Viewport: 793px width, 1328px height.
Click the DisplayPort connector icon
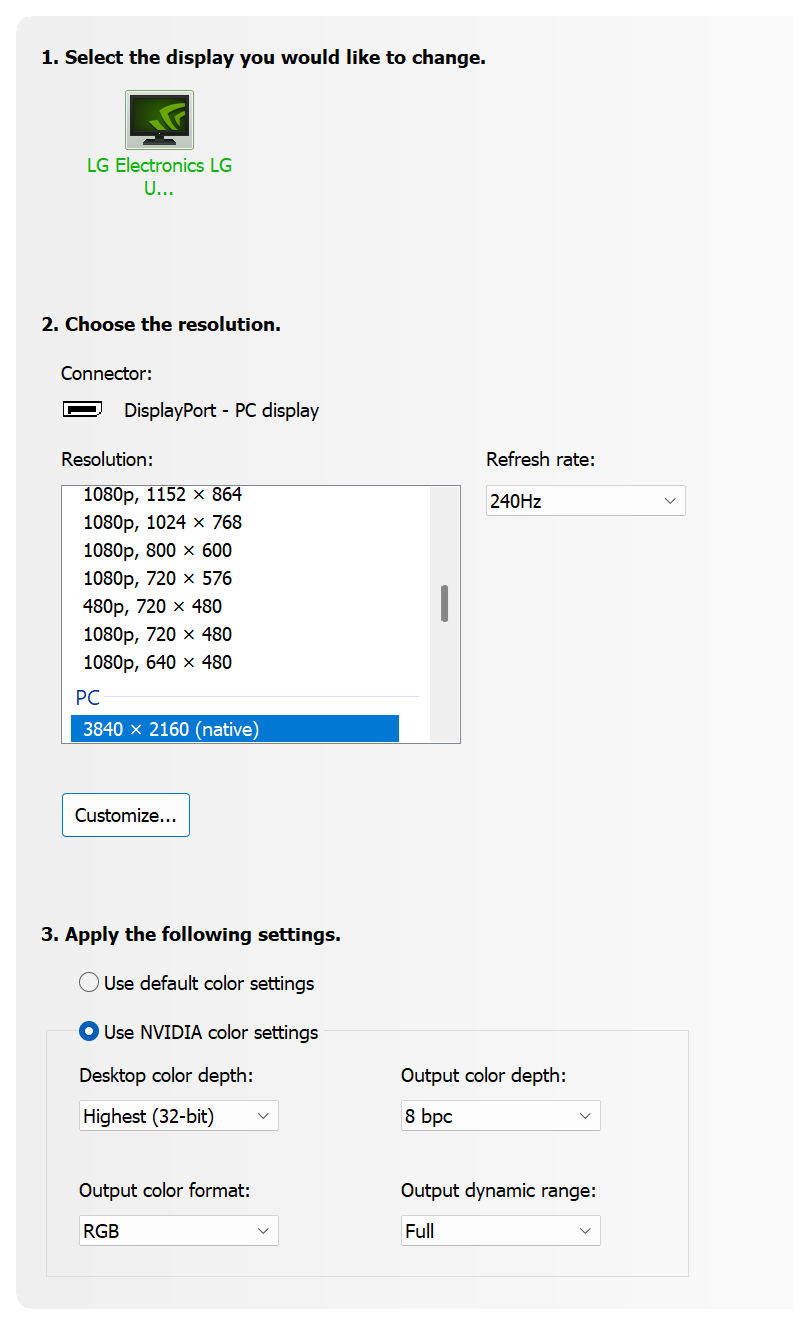click(x=82, y=410)
